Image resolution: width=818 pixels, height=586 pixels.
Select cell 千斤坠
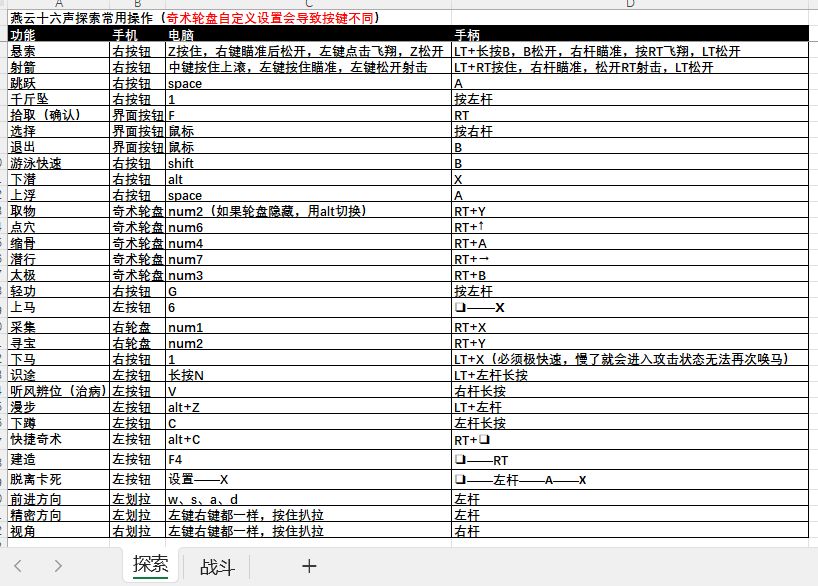click(x=58, y=99)
